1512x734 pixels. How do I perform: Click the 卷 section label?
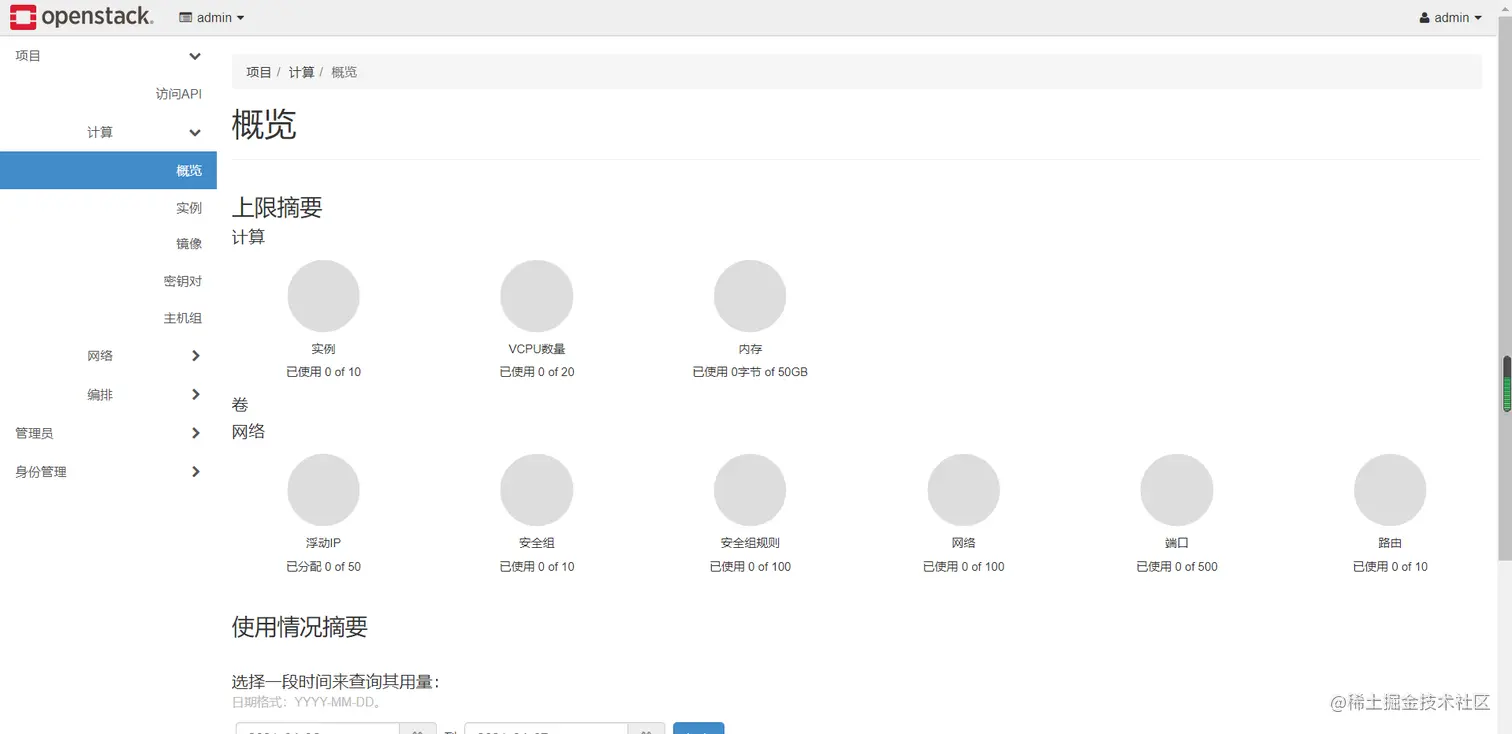click(x=240, y=405)
